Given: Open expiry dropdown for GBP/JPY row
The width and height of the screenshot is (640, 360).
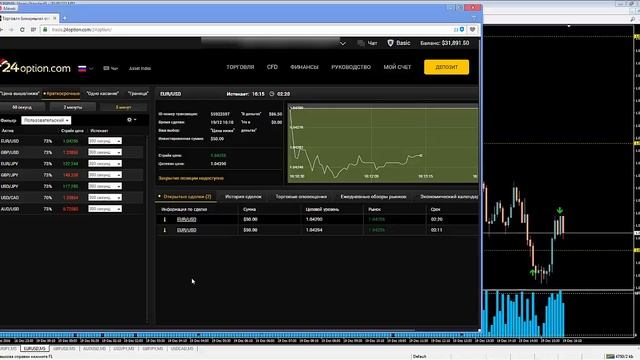Looking at the screenshot, I should point(105,175).
